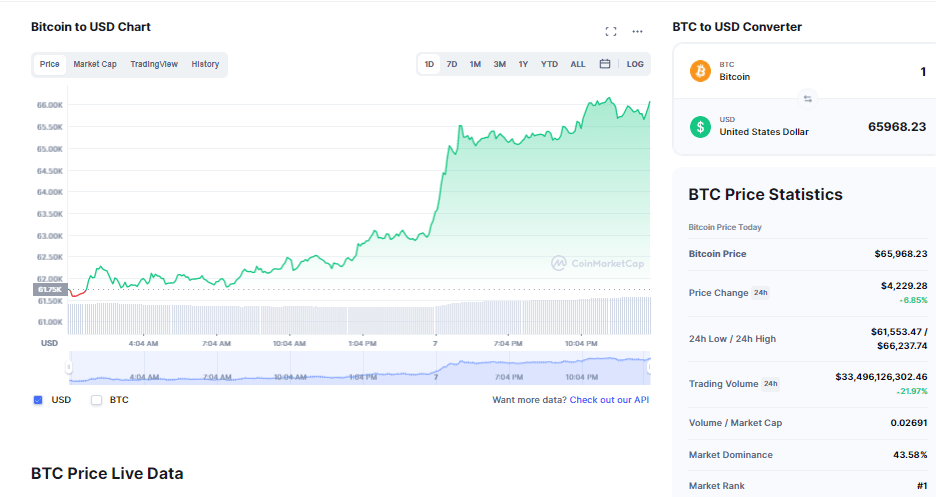Click the Bitcoin Price value $65,968.23
The height and width of the screenshot is (497, 936).
pyautogui.click(x=901, y=254)
